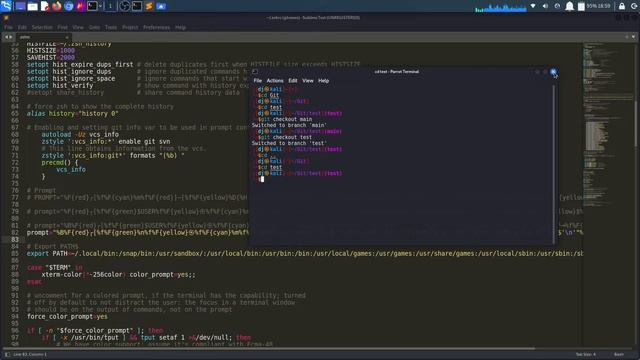Open Sublime Text Preferences menu

pos(156,27)
